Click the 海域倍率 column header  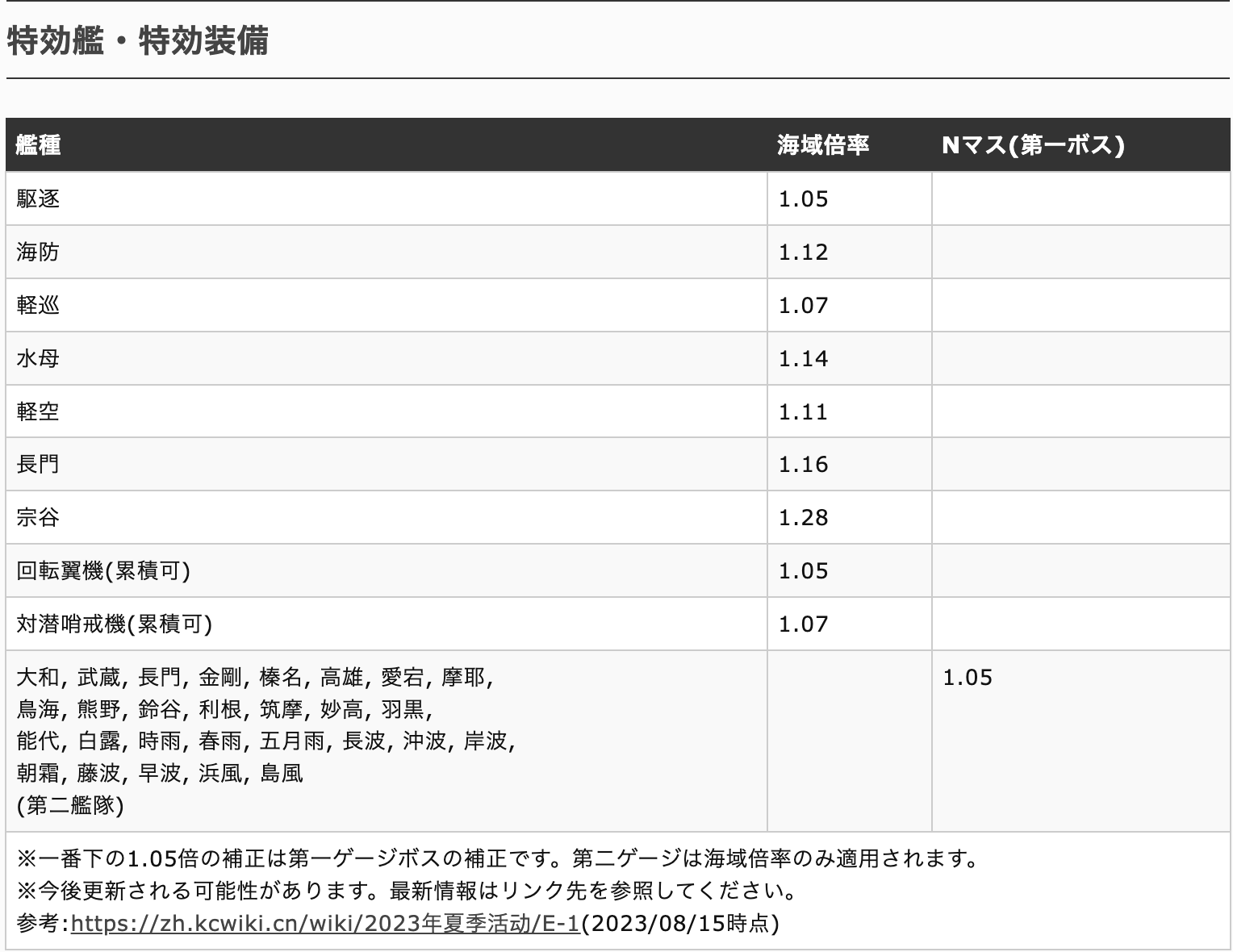point(822,145)
